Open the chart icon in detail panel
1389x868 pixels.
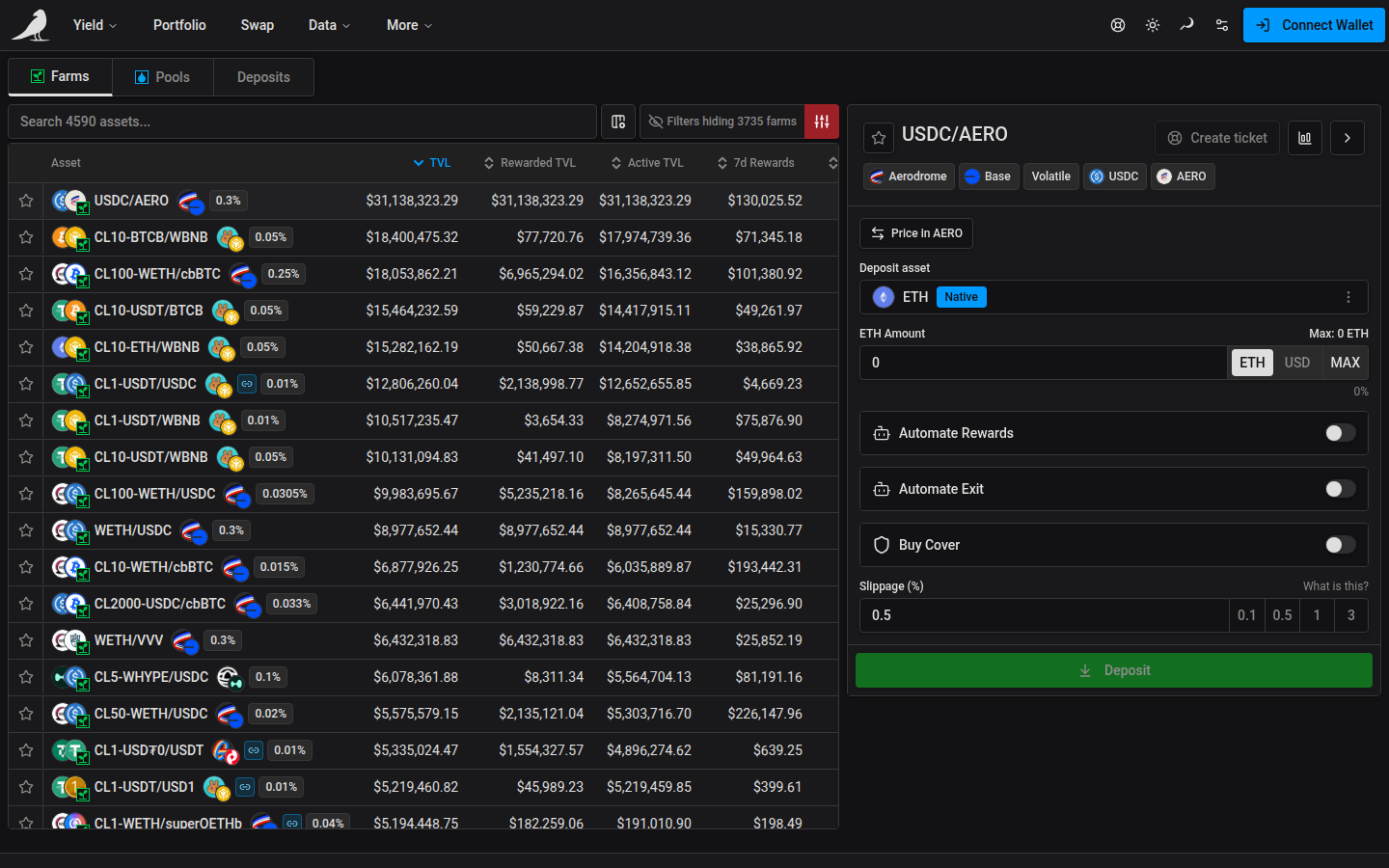point(1305,138)
